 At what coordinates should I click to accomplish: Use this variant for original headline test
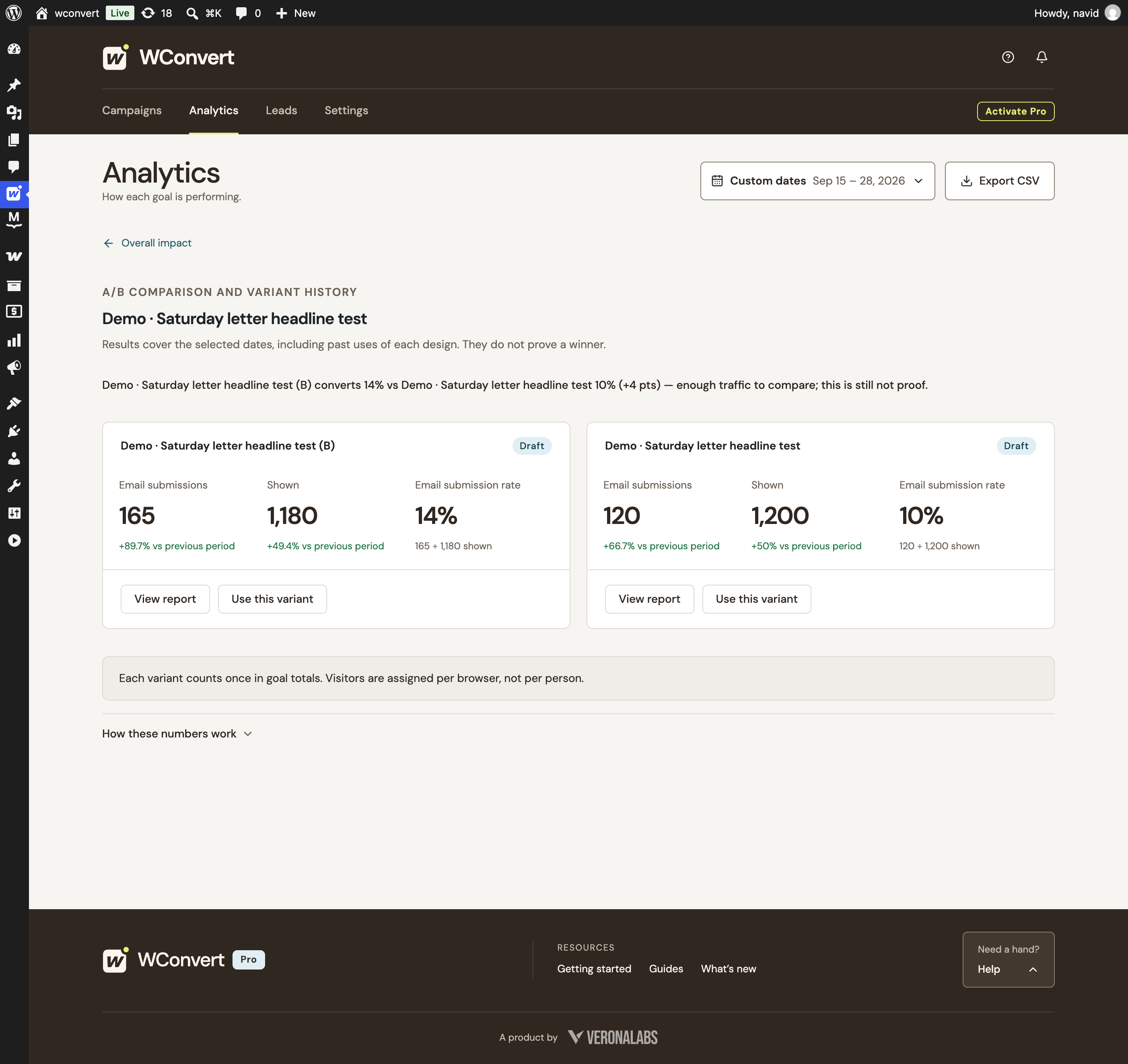[x=756, y=599]
